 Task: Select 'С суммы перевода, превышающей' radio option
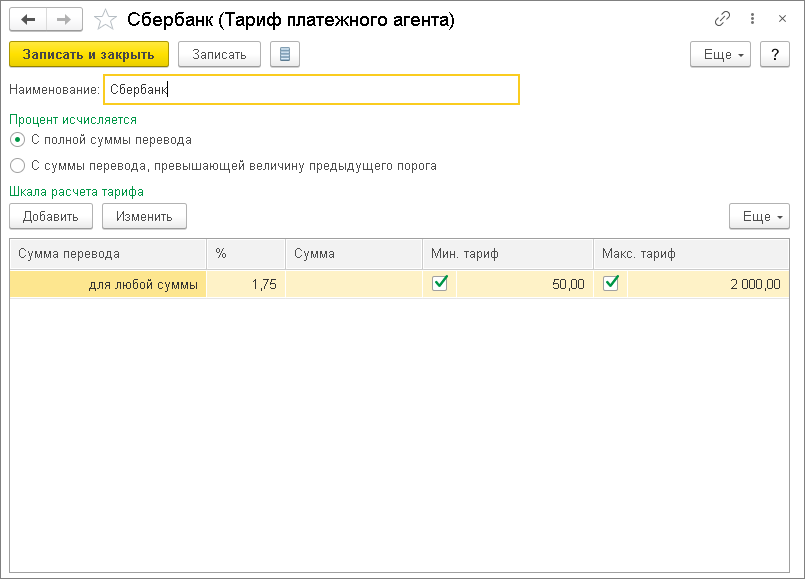click(x=17, y=166)
